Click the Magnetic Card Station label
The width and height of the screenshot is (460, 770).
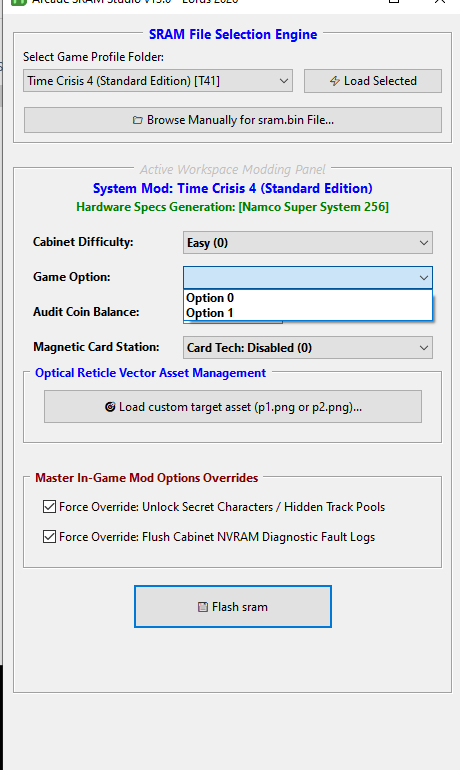(96, 347)
